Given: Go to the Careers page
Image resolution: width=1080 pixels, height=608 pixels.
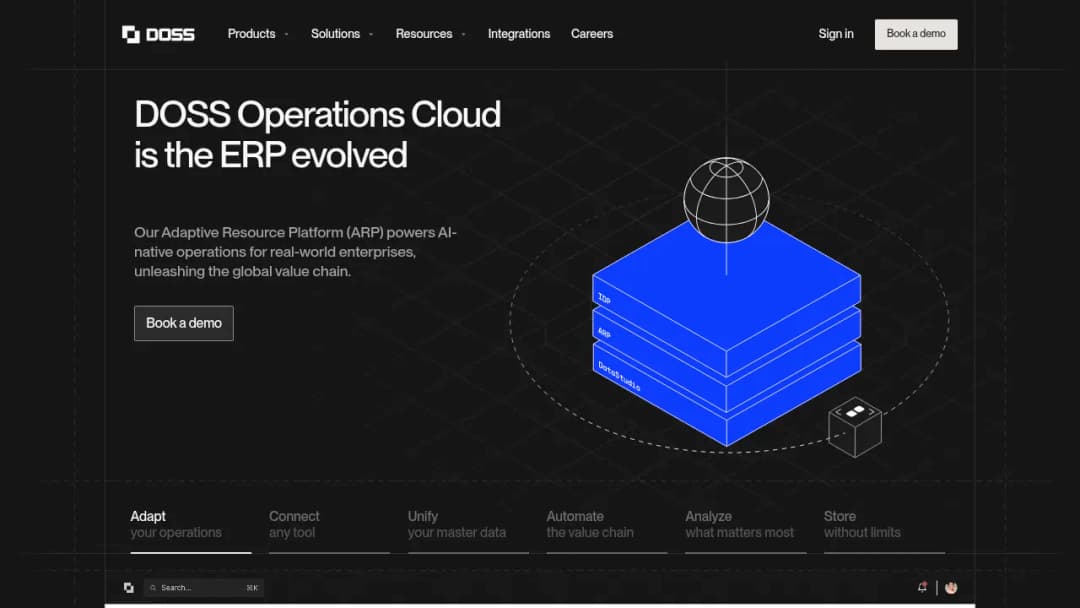Looking at the screenshot, I should tap(592, 34).
